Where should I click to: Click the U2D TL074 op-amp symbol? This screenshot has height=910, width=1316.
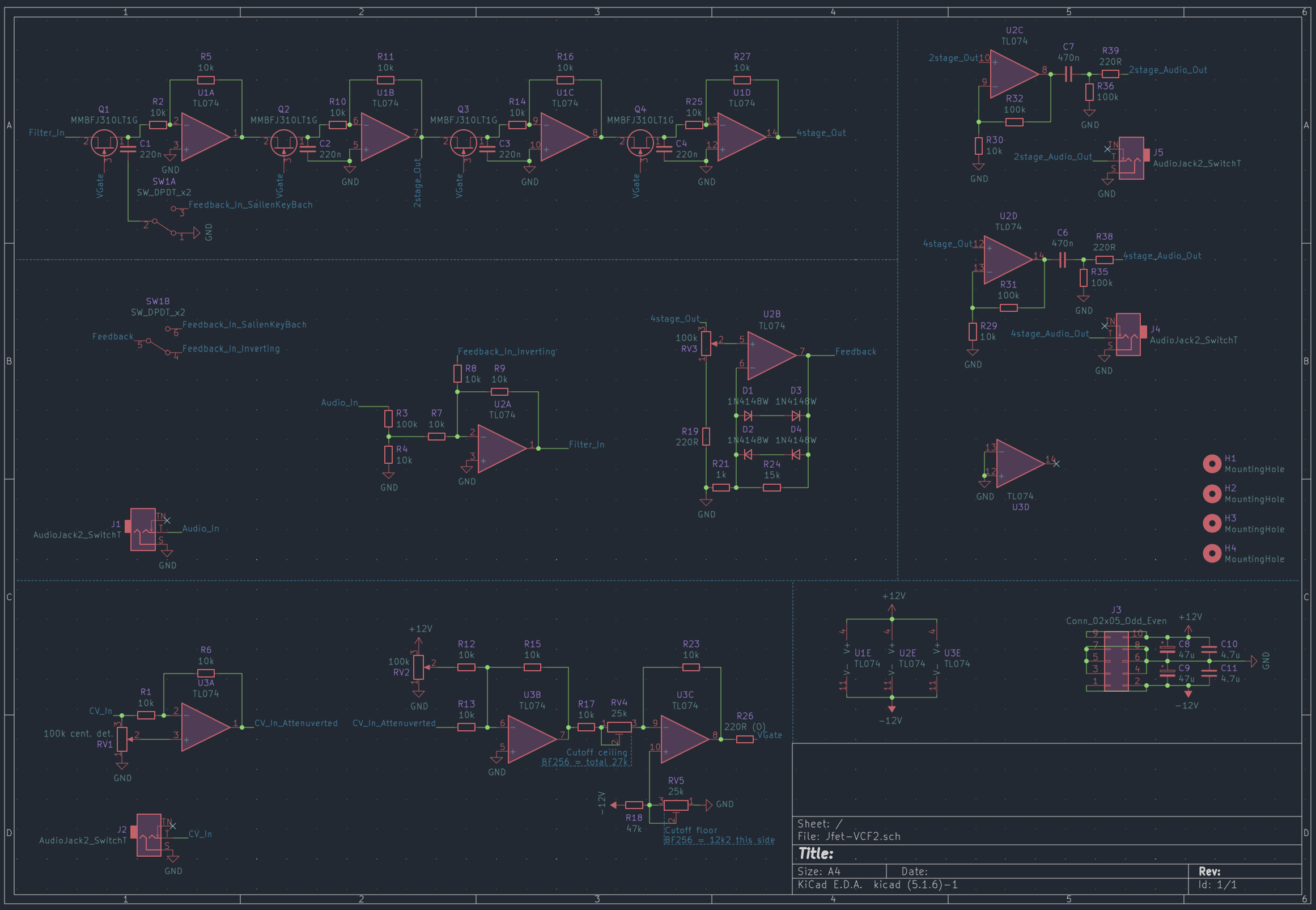point(1008,260)
